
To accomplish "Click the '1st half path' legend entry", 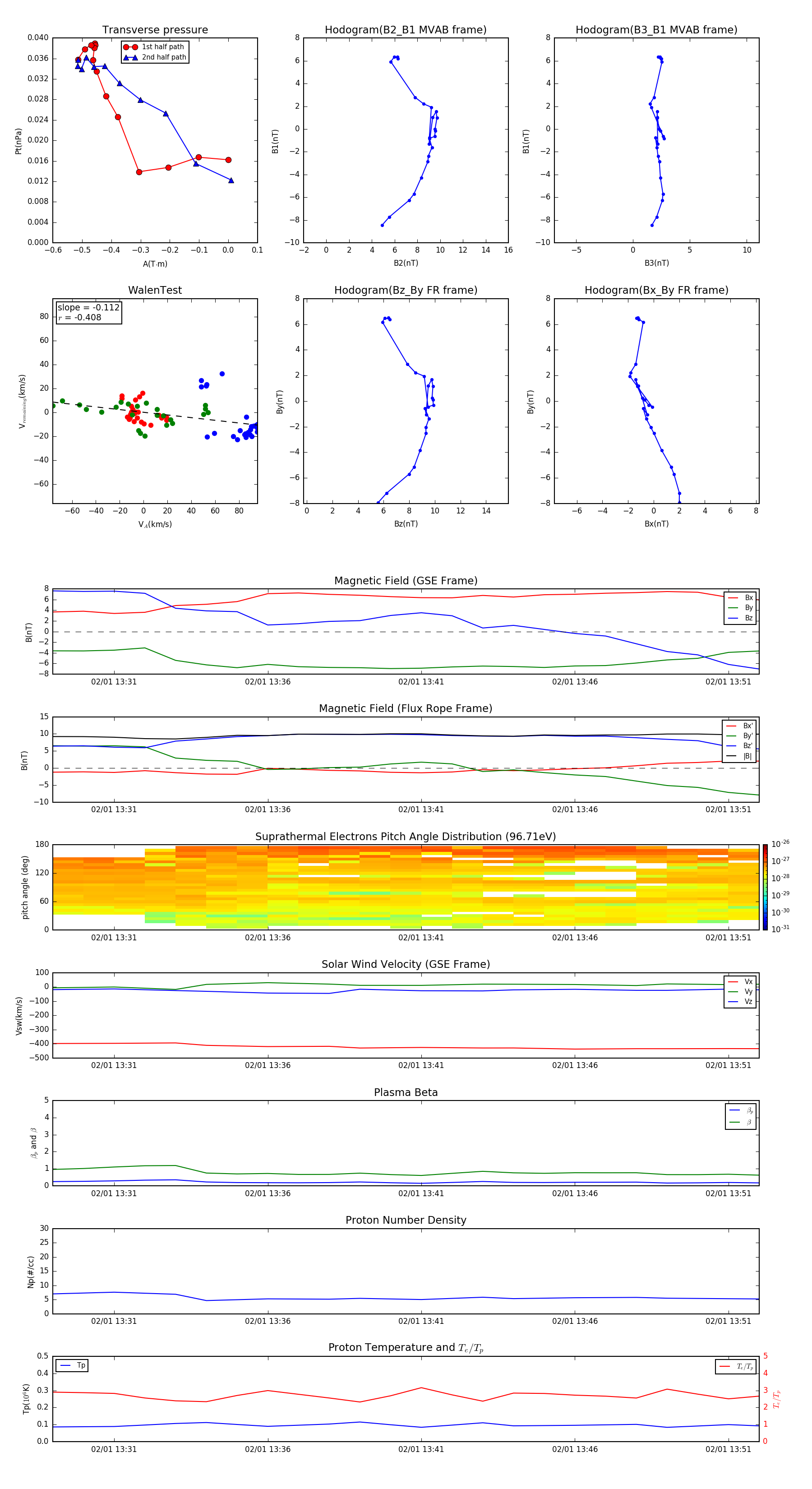I will pos(154,47).
